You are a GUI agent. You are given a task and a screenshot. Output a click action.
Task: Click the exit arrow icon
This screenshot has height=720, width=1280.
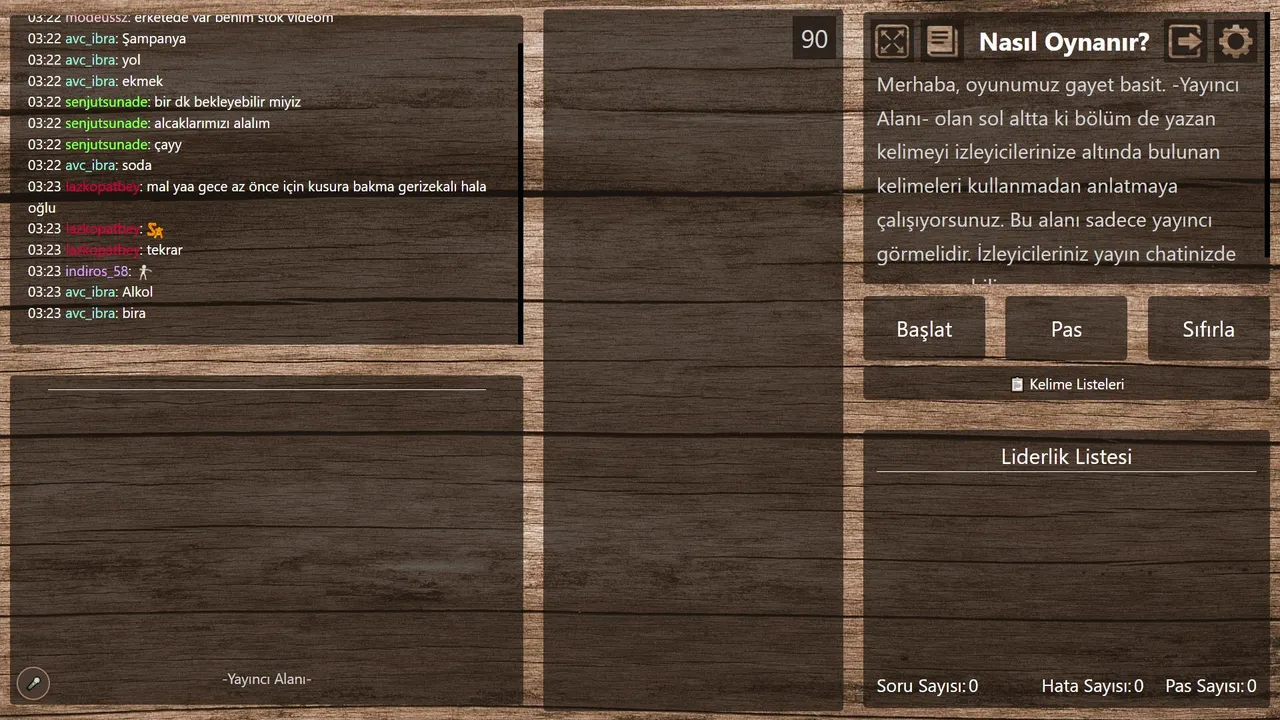tap(1185, 41)
